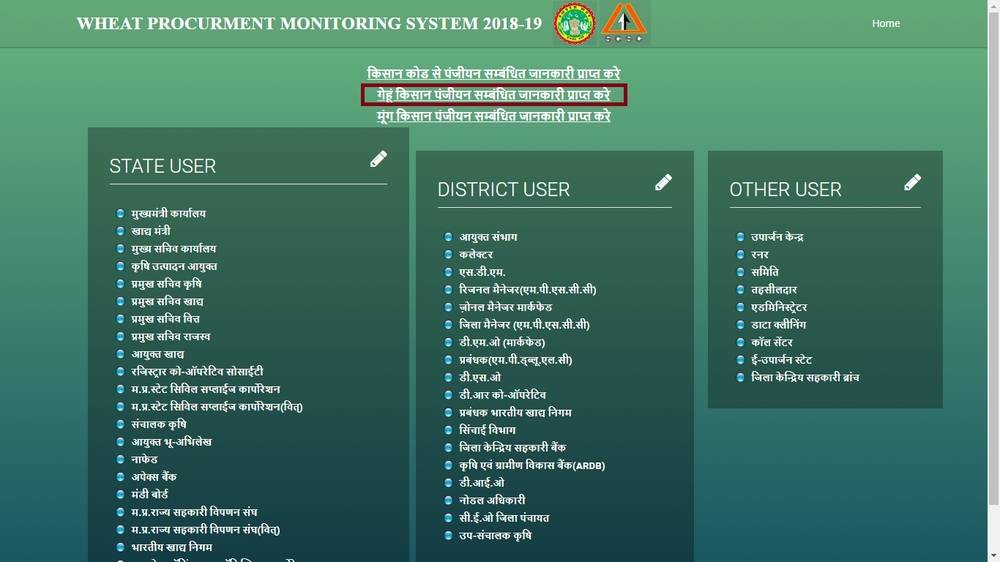Select रजिस्ट्रार को-ऑपरेटिव सोसाईटी entry
This screenshot has height=562, width=1000.
click(197, 371)
